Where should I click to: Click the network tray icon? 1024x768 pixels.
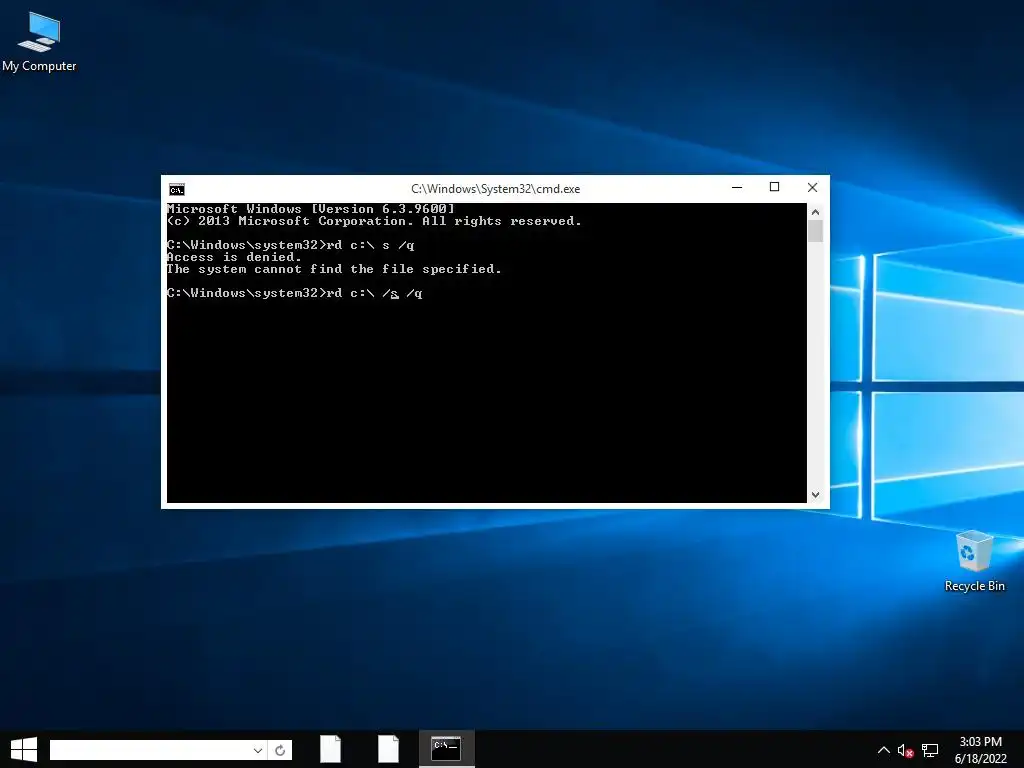(930, 751)
